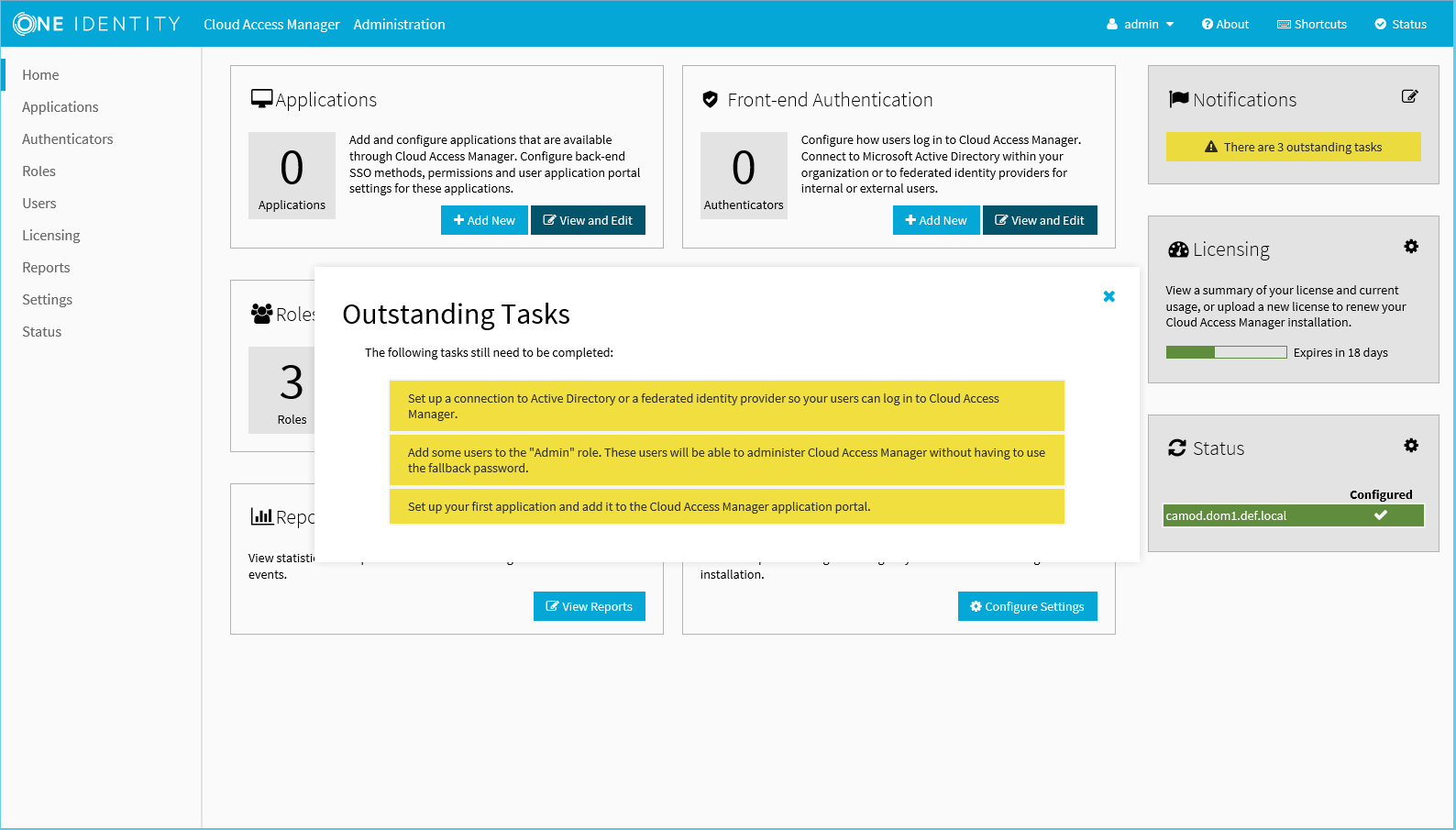Open Applications in the sidebar

(60, 107)
